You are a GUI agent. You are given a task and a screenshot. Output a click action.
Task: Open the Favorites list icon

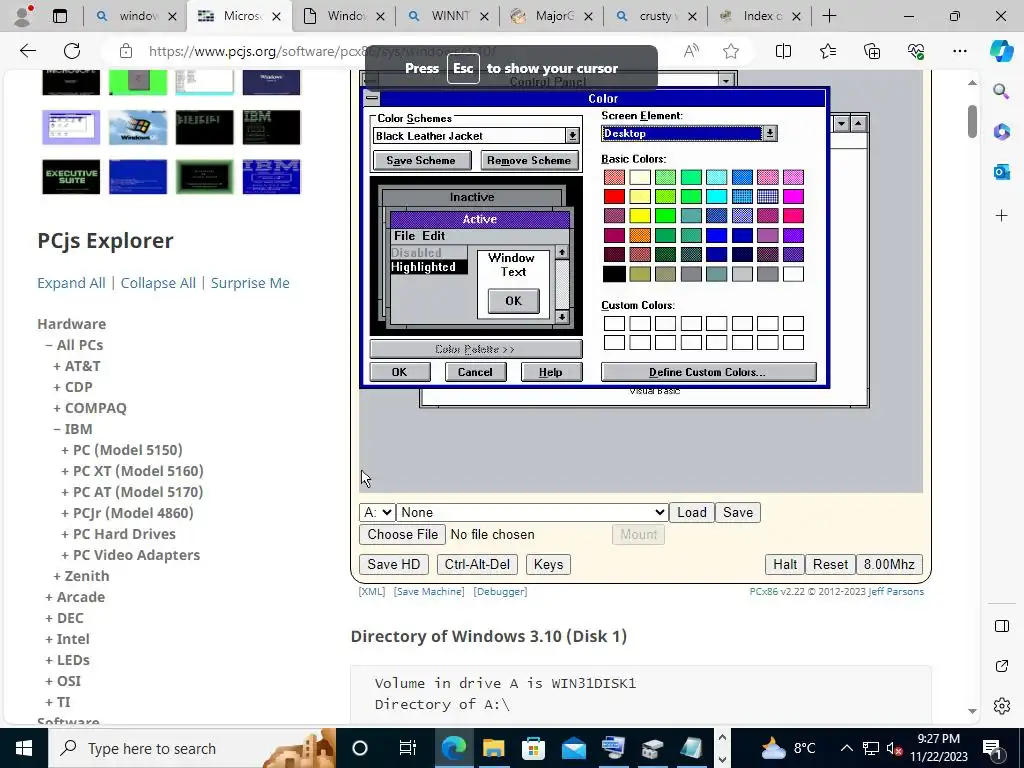[x=827, y=51]
